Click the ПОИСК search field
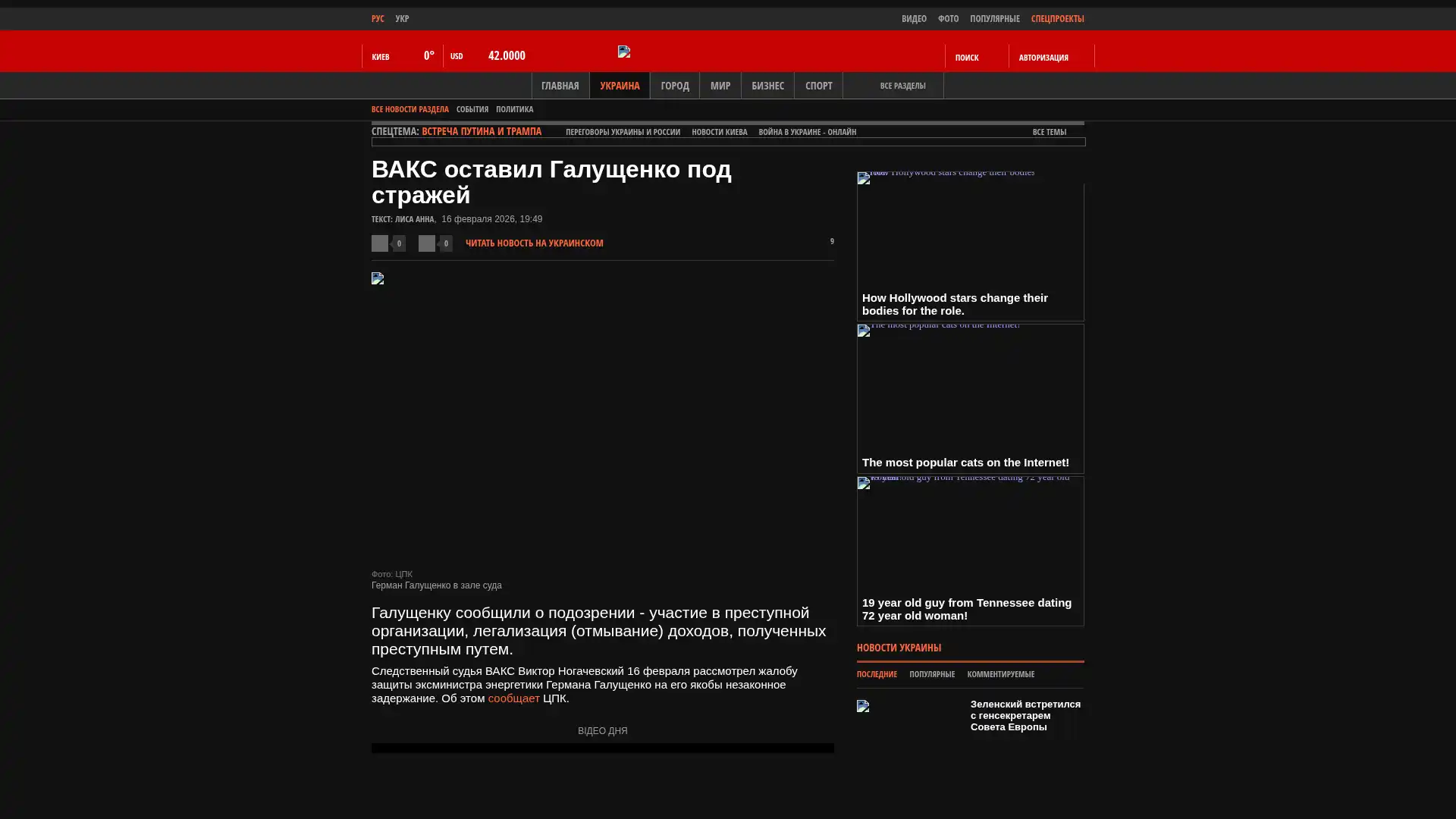Image resolution: width=1456 pixels, height=819 pixels. 966,58
